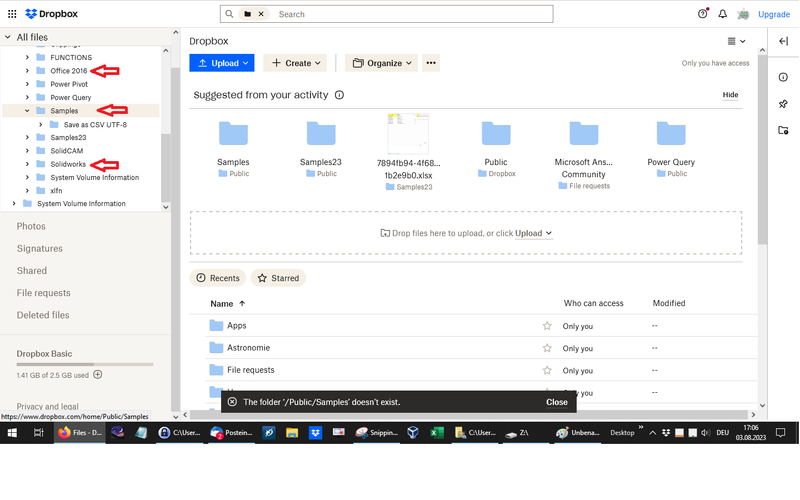Image resolution: width=800 pixels, height=500 pixels.
Task: Star the Apps folder
Action: [x=547, y=326]
